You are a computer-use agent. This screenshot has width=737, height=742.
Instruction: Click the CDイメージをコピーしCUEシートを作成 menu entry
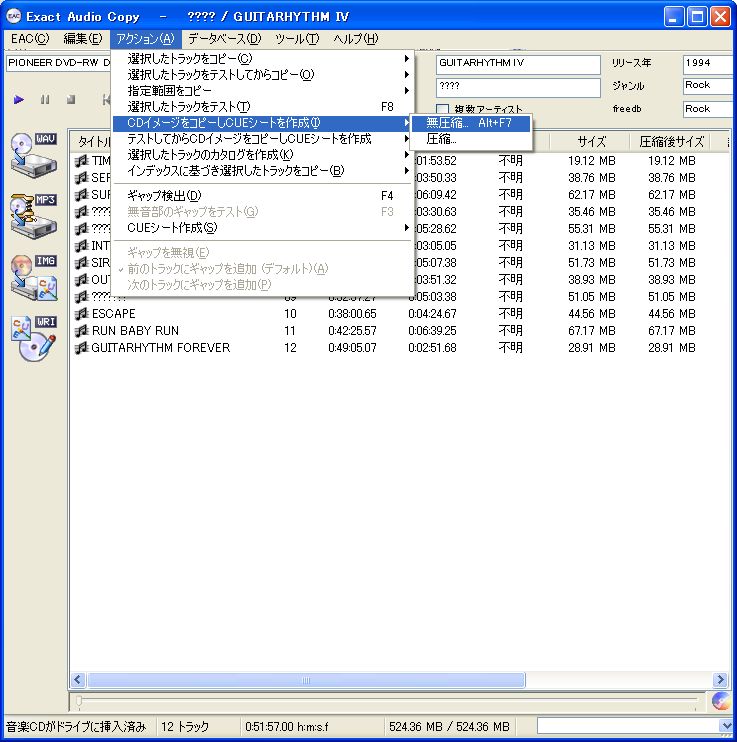pos(263,123)
